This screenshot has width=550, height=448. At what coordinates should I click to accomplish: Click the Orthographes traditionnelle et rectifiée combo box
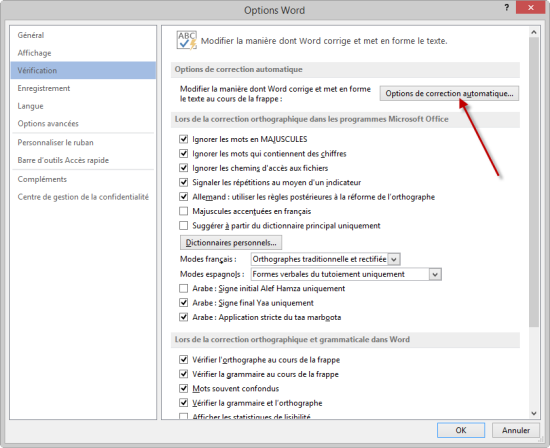coord(326,259)
